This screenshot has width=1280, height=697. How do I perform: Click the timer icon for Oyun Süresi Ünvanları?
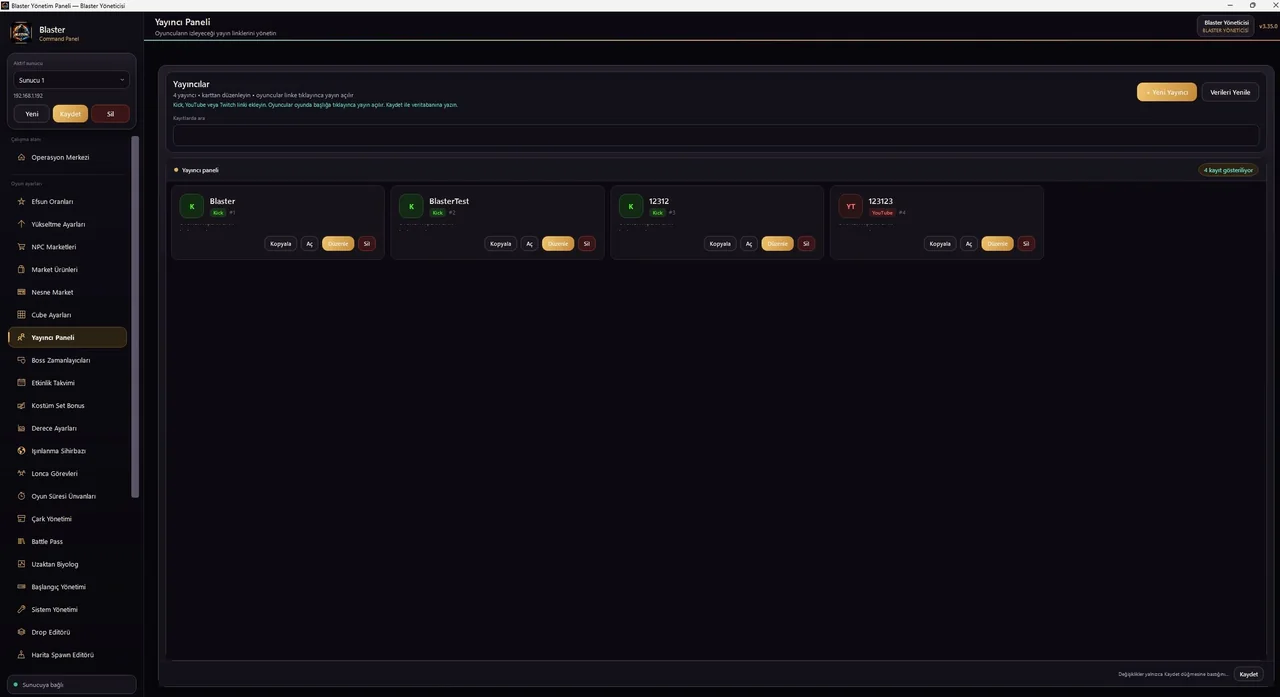click(x=22, y=496)
